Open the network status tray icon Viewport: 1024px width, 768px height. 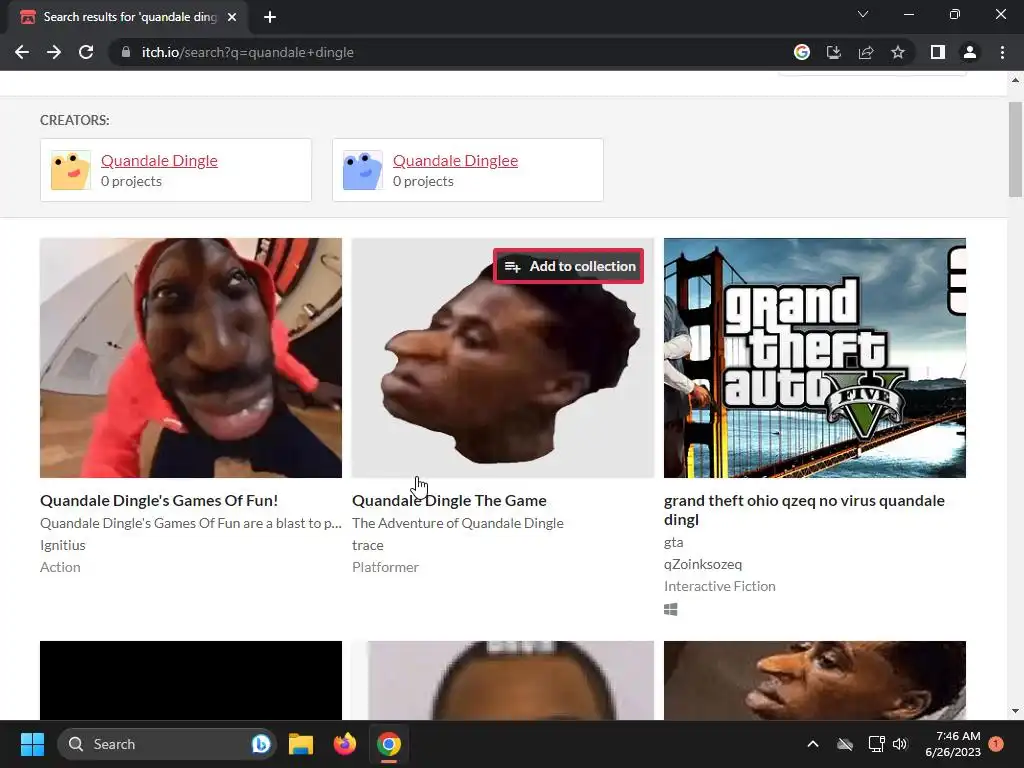click(876, 744)
